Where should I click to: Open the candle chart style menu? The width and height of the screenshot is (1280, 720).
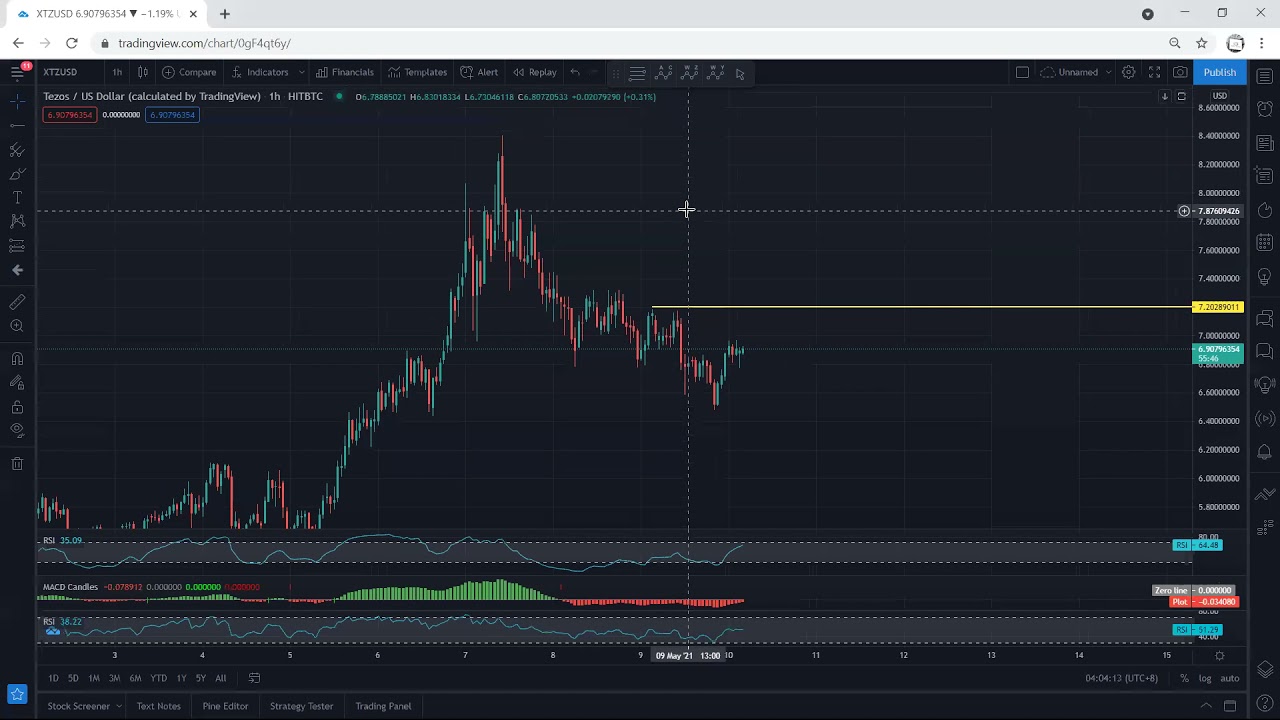143,72
